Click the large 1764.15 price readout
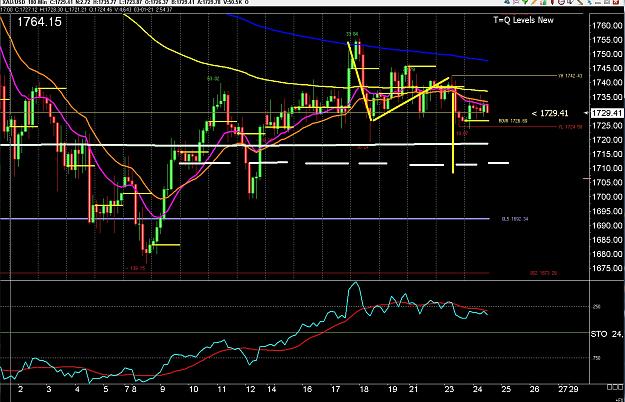625x402 pixels. 39,22
